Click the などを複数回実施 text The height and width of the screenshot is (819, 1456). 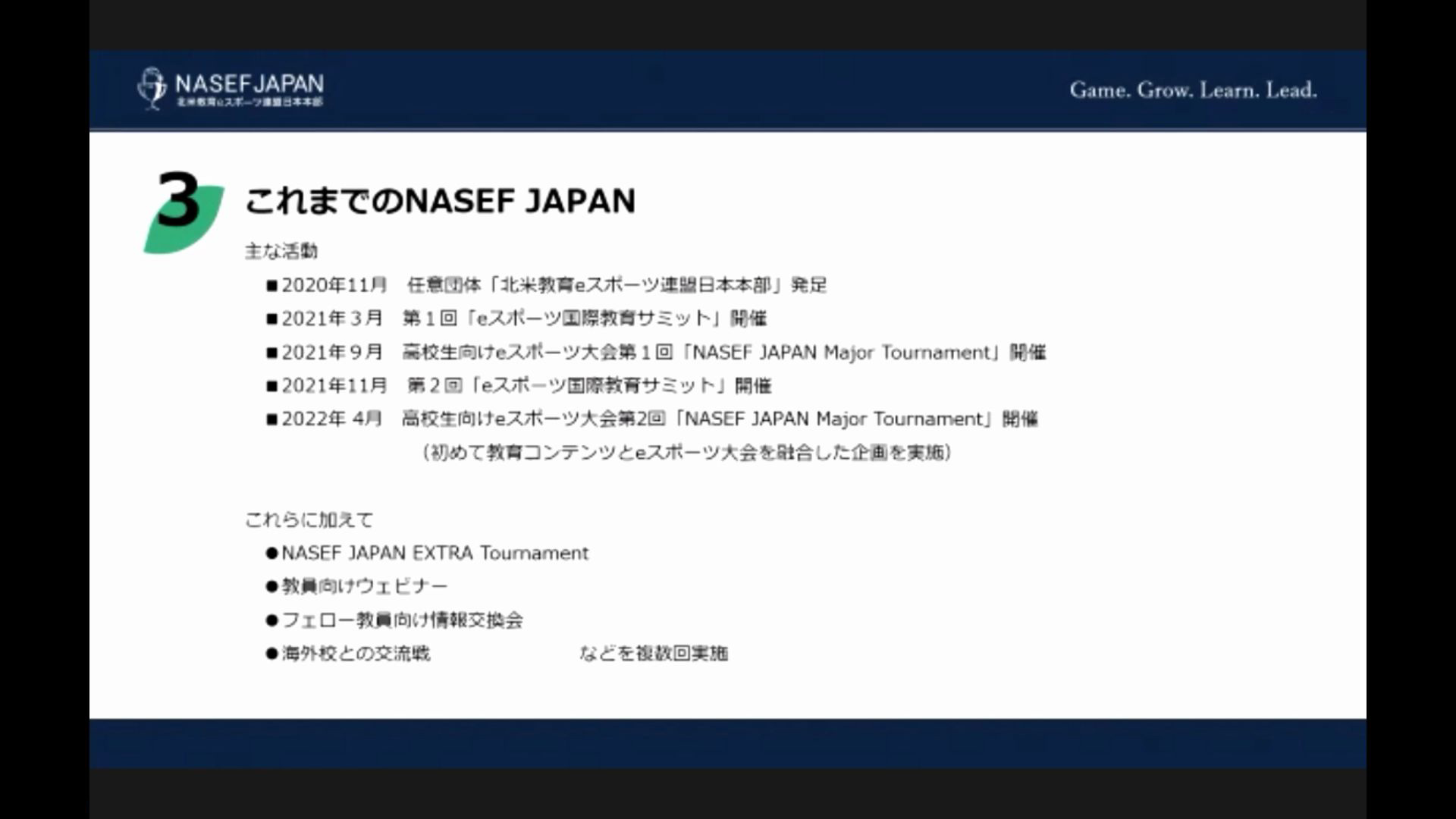coord(654,653)
